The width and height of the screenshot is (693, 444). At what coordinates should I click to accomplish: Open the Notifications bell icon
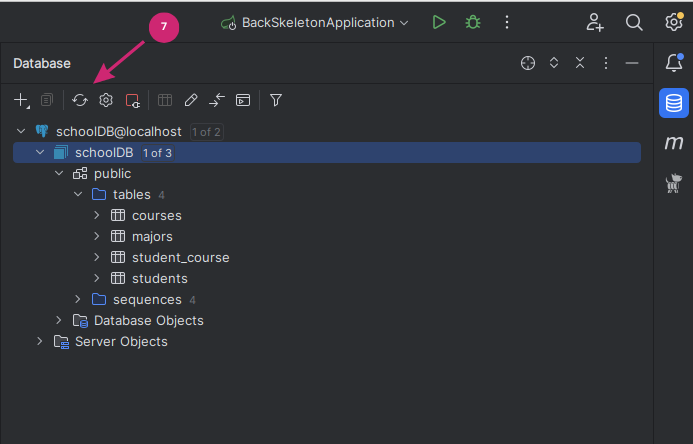[x=674, y=63]
